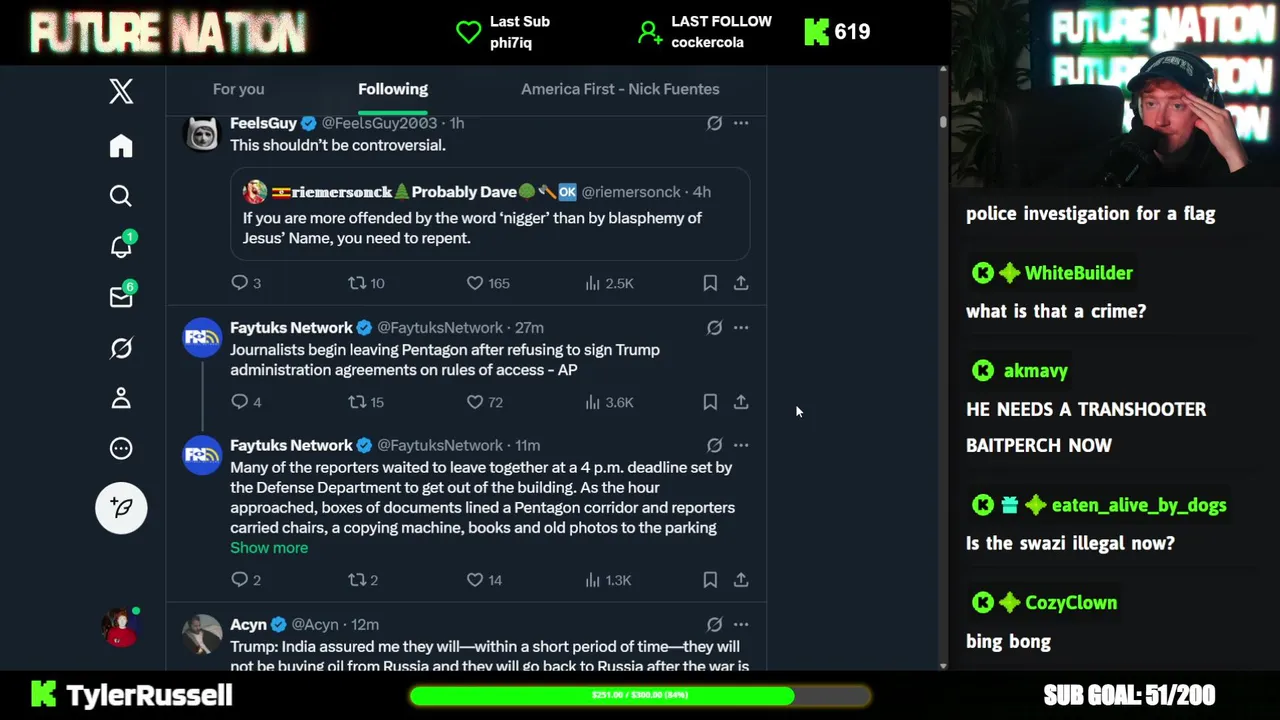Click the SUB GOAL: 51/200 counter
Viewport: 1280px width, 720px height.
point(1129,695)
